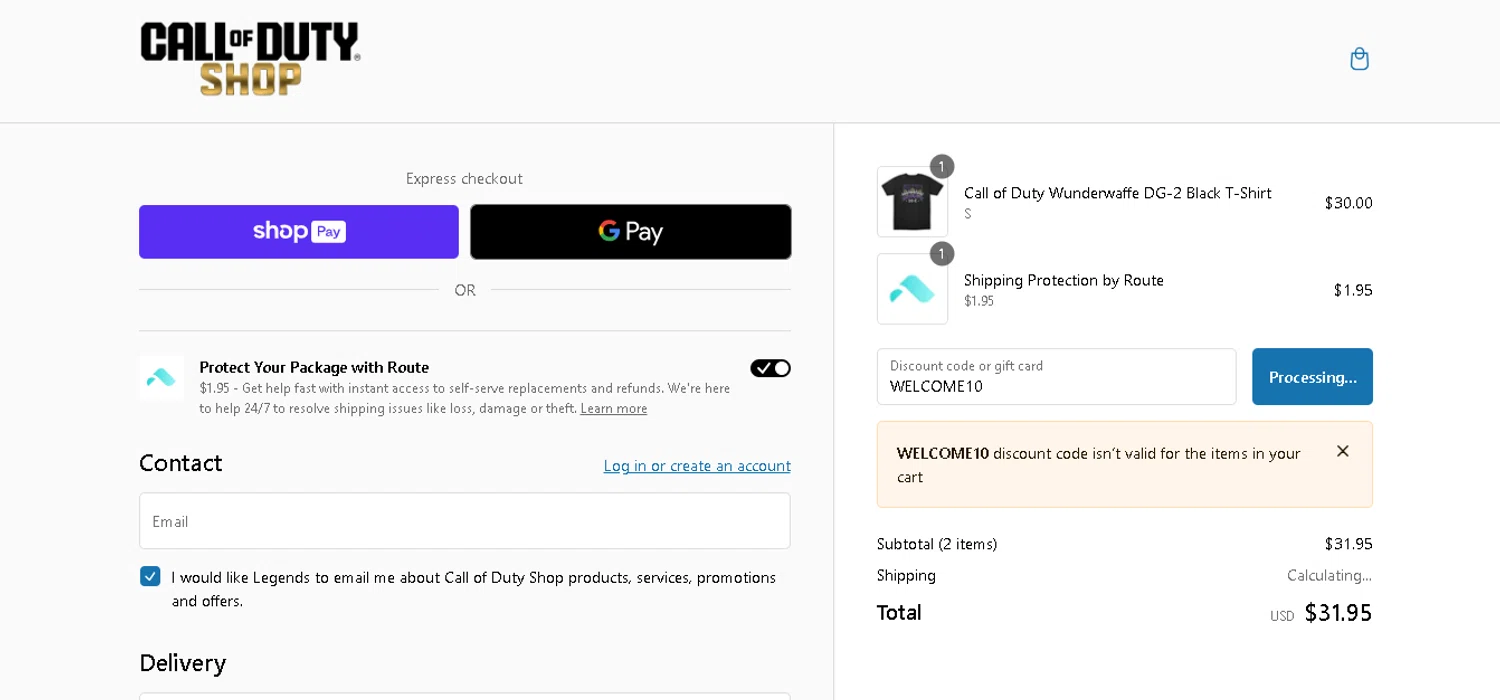Click the Shipping Protection by Route thumbnail
Screen dimensions: 1500x700
tap(912, 289)
